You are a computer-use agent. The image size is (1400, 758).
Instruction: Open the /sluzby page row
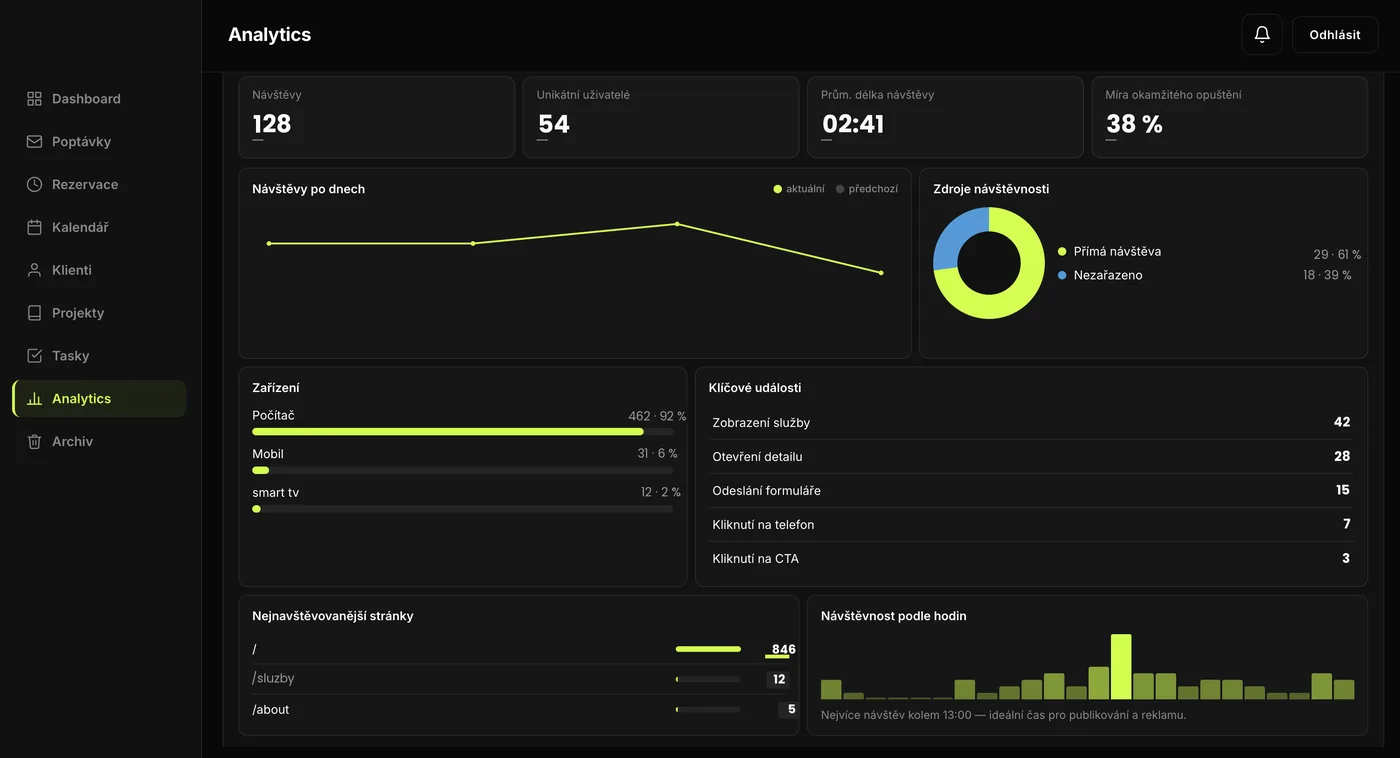(519, 679)
